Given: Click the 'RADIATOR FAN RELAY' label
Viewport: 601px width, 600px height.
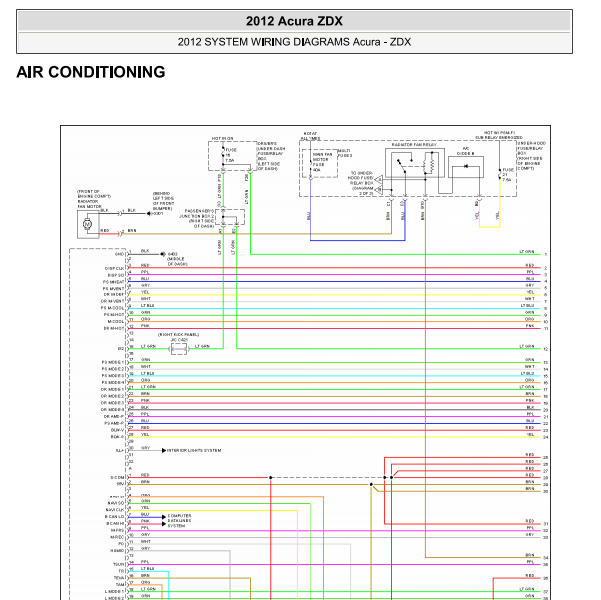Looking at the screenshot, I should (x=414, y=145).
